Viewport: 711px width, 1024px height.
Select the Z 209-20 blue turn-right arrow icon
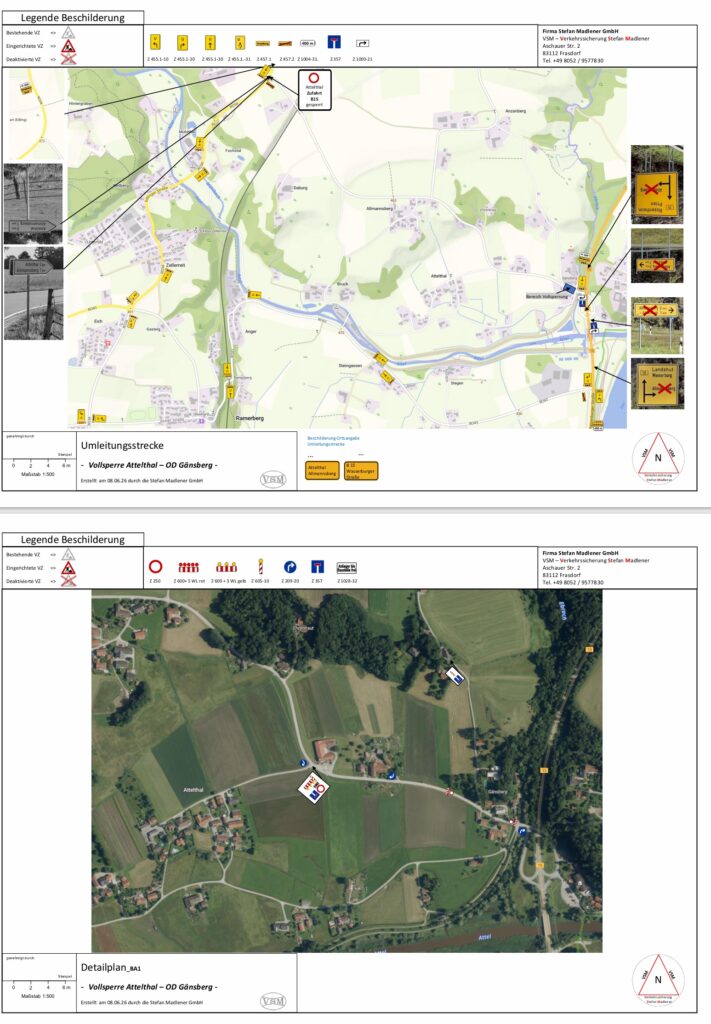tap(290, 567)
